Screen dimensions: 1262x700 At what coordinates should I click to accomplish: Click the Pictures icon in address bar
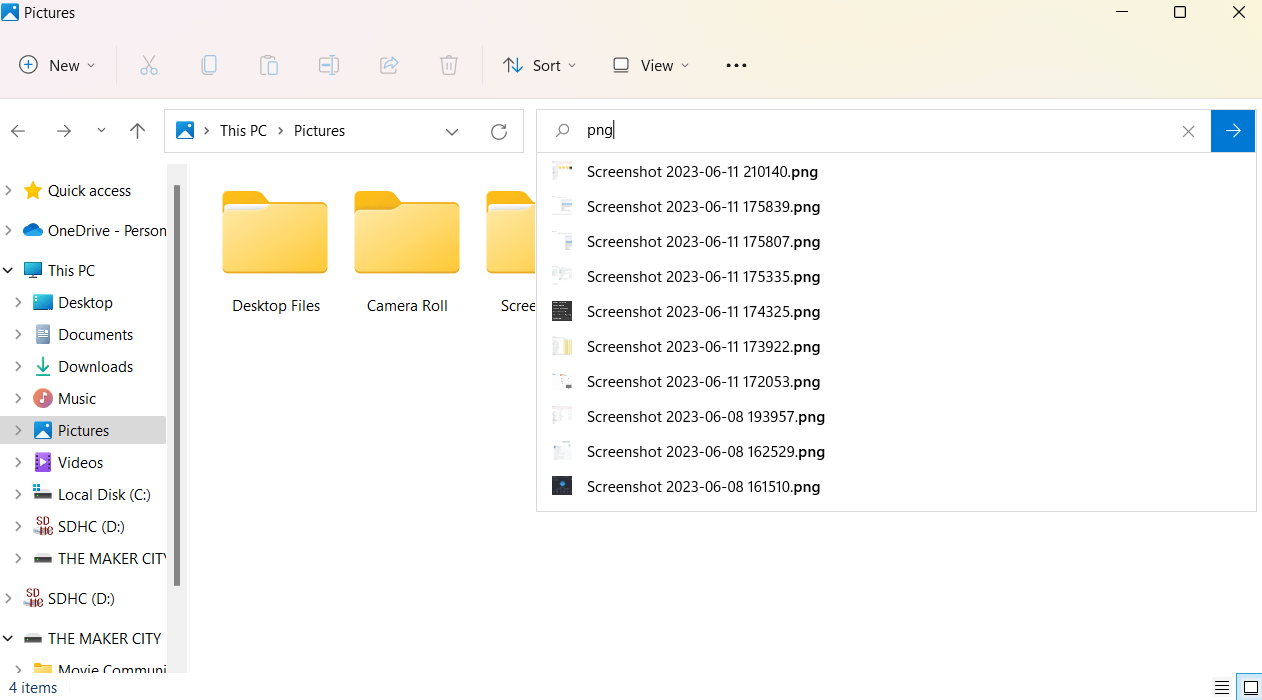coord(185,130)
